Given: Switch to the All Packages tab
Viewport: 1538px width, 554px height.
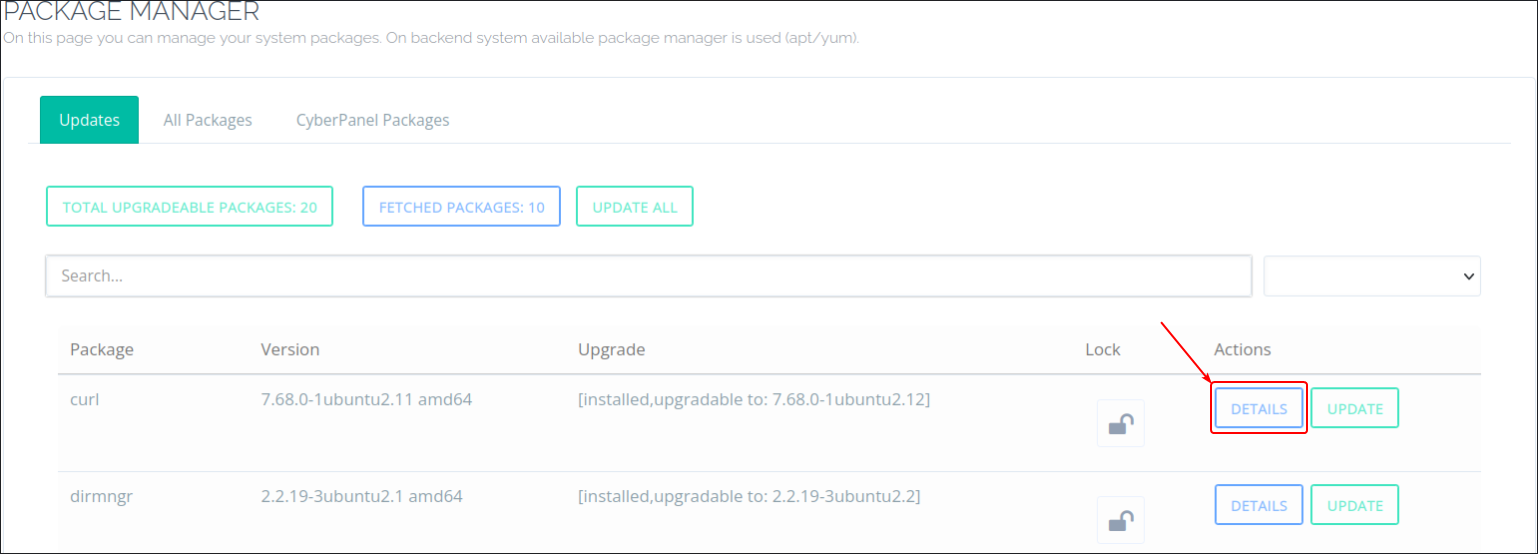Looking at the screenshot, I should point(208,120).
